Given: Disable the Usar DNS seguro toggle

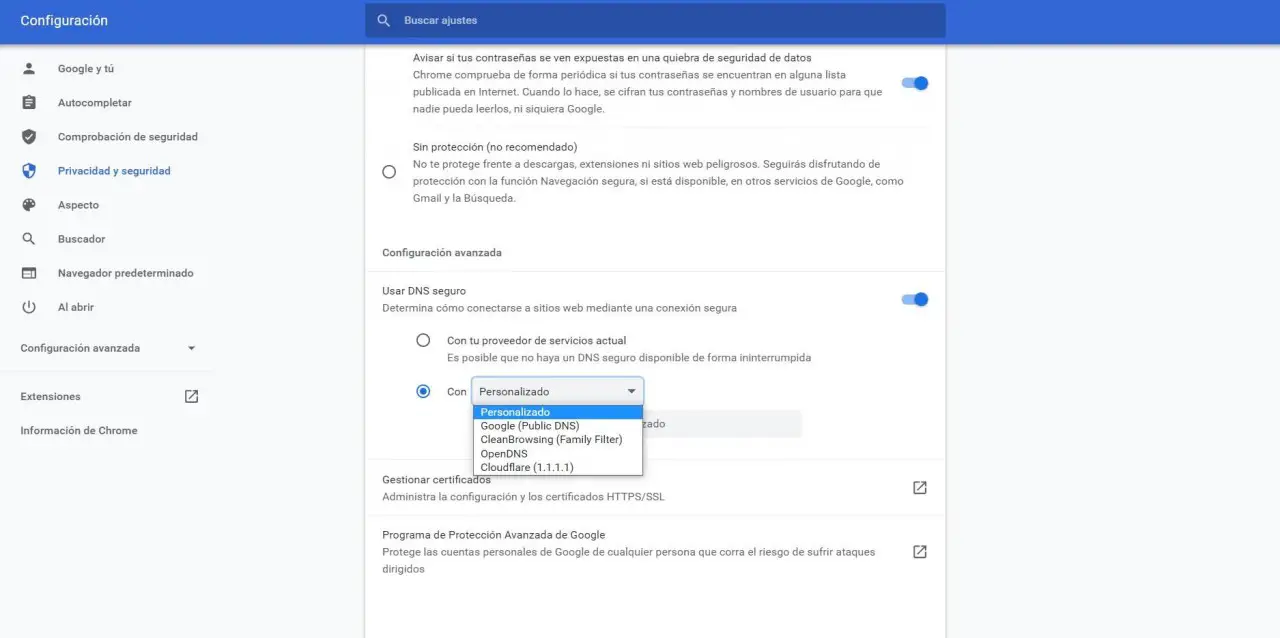Looking at the screenshot, I should coord(915,299).
